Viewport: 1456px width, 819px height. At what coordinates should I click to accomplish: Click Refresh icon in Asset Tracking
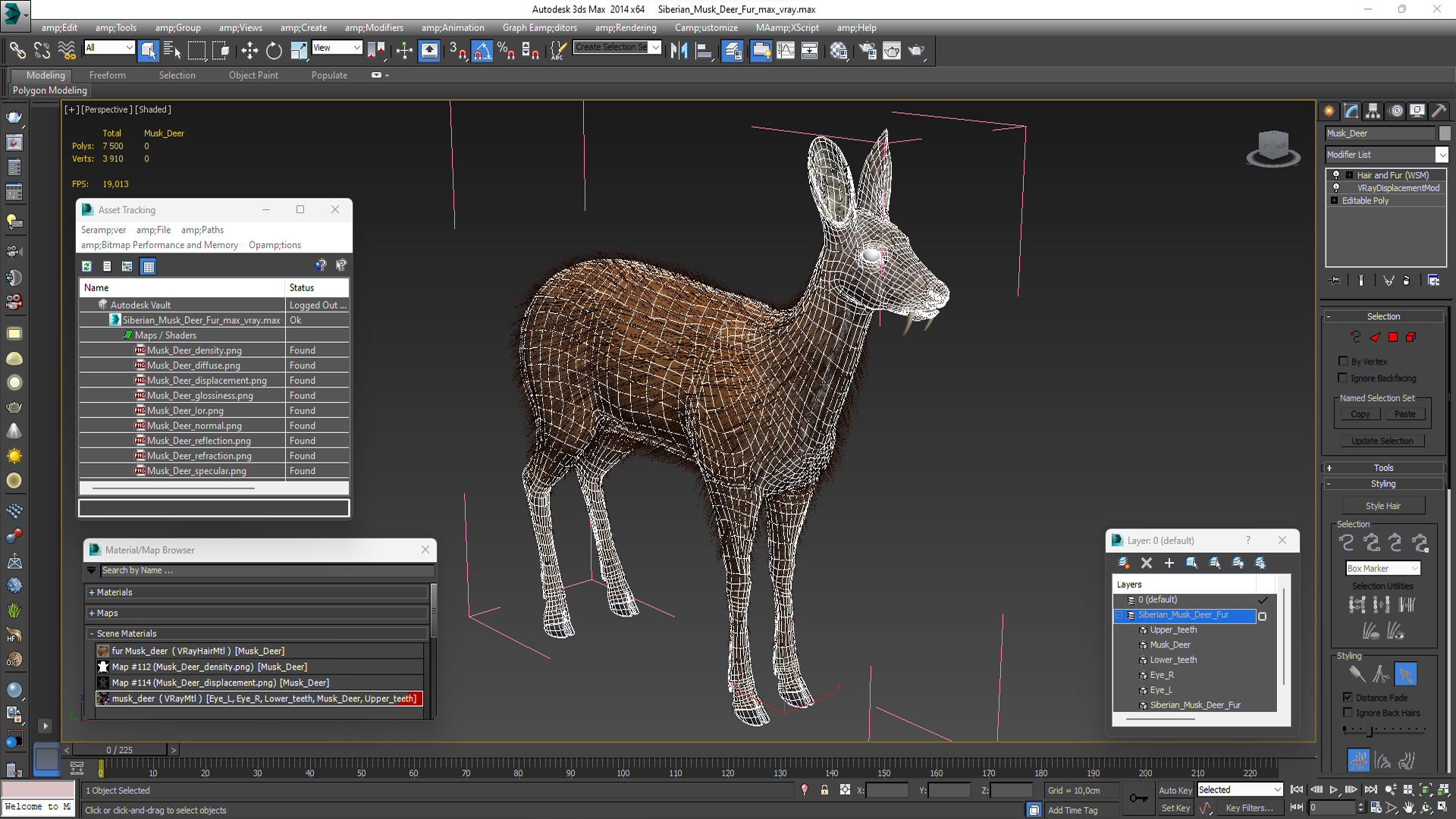pyautogui.click(x=87, y=266)
